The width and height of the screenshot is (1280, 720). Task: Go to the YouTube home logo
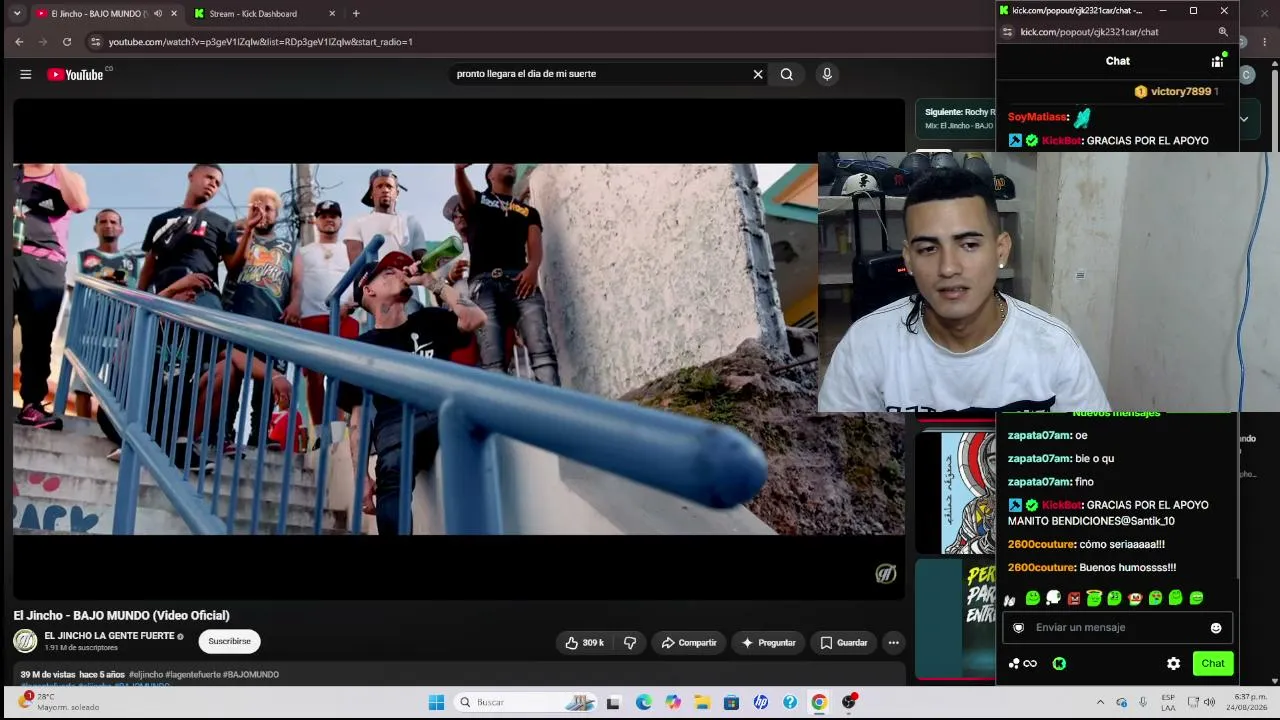[x=75, y=74]
